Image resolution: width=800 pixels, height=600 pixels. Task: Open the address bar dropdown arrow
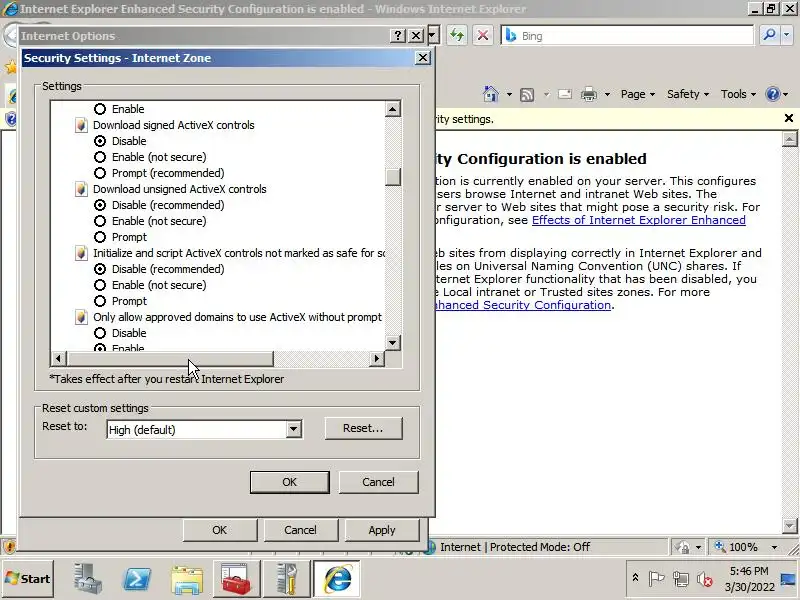pyautogui.click(x=433, y=35)
